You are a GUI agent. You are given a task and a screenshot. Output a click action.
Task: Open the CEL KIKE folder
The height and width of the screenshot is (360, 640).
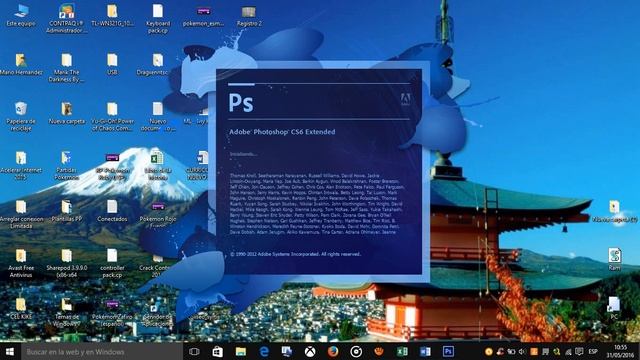21,309
